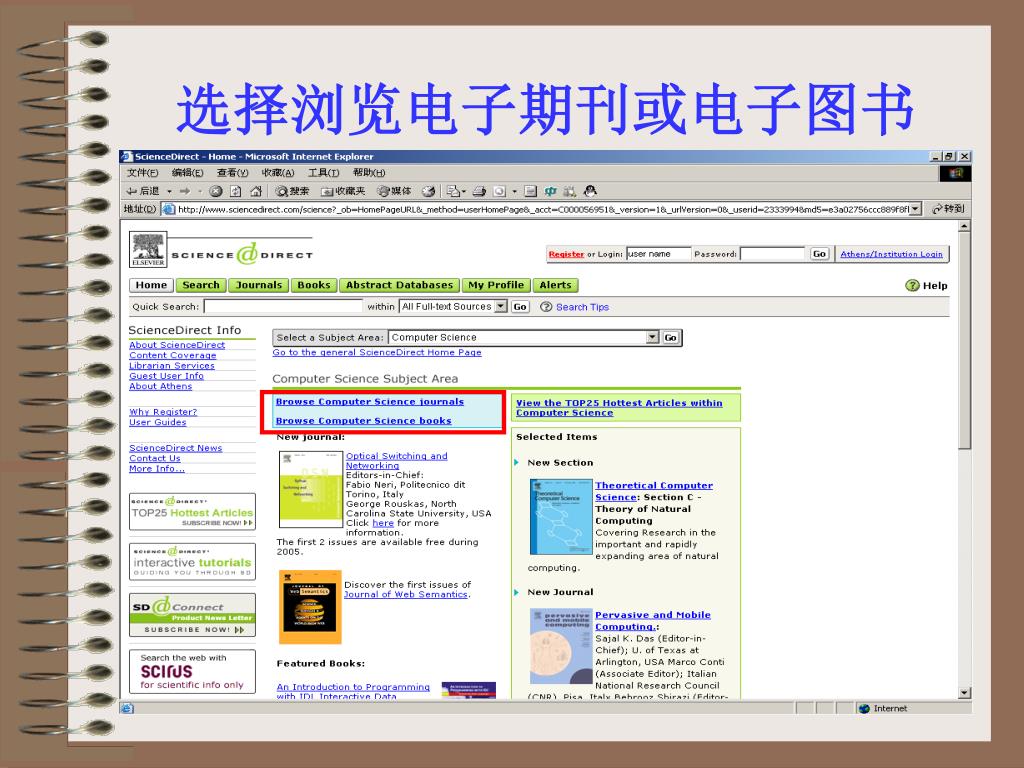
Task: Click Go button beside subject area
Action: click(x=671, y=338)
